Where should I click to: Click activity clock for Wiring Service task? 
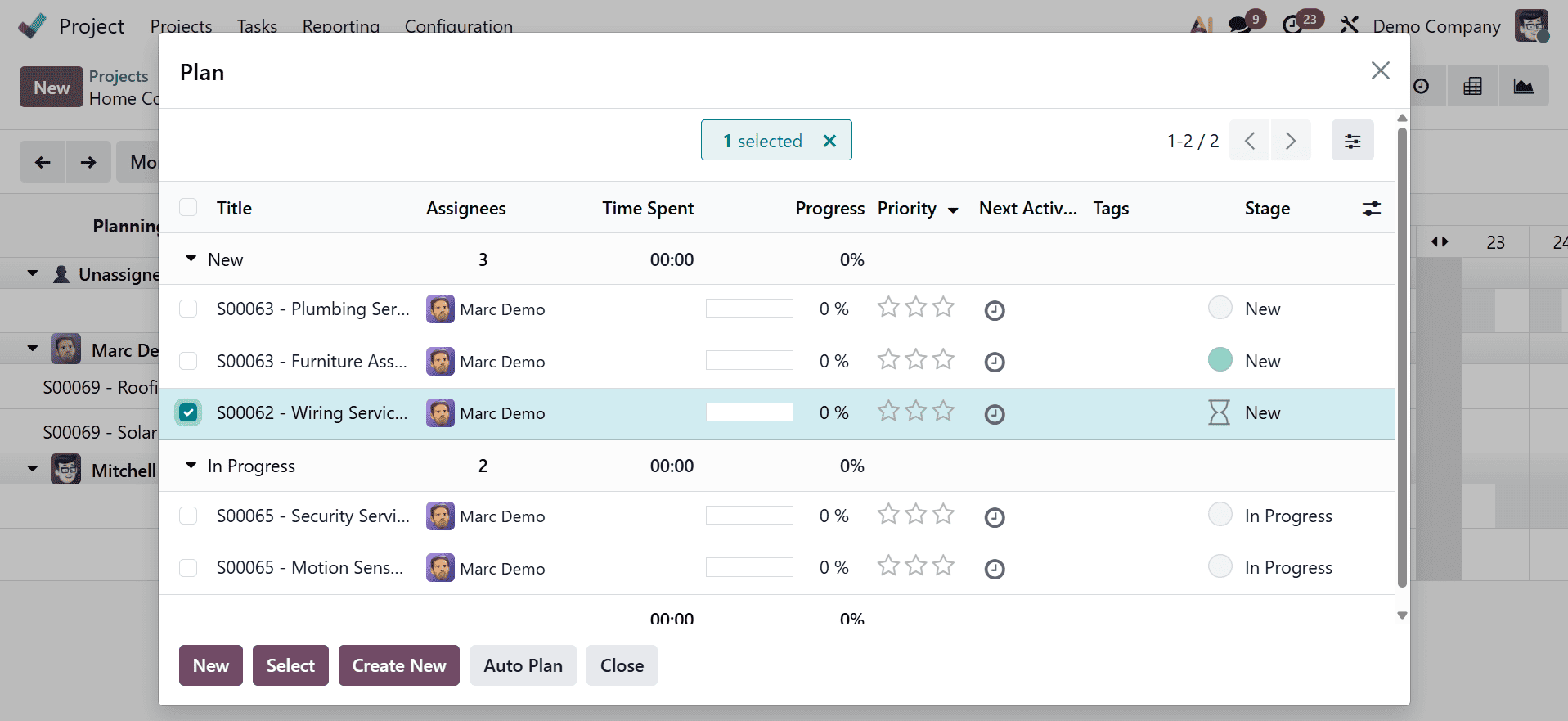(995, 414)
